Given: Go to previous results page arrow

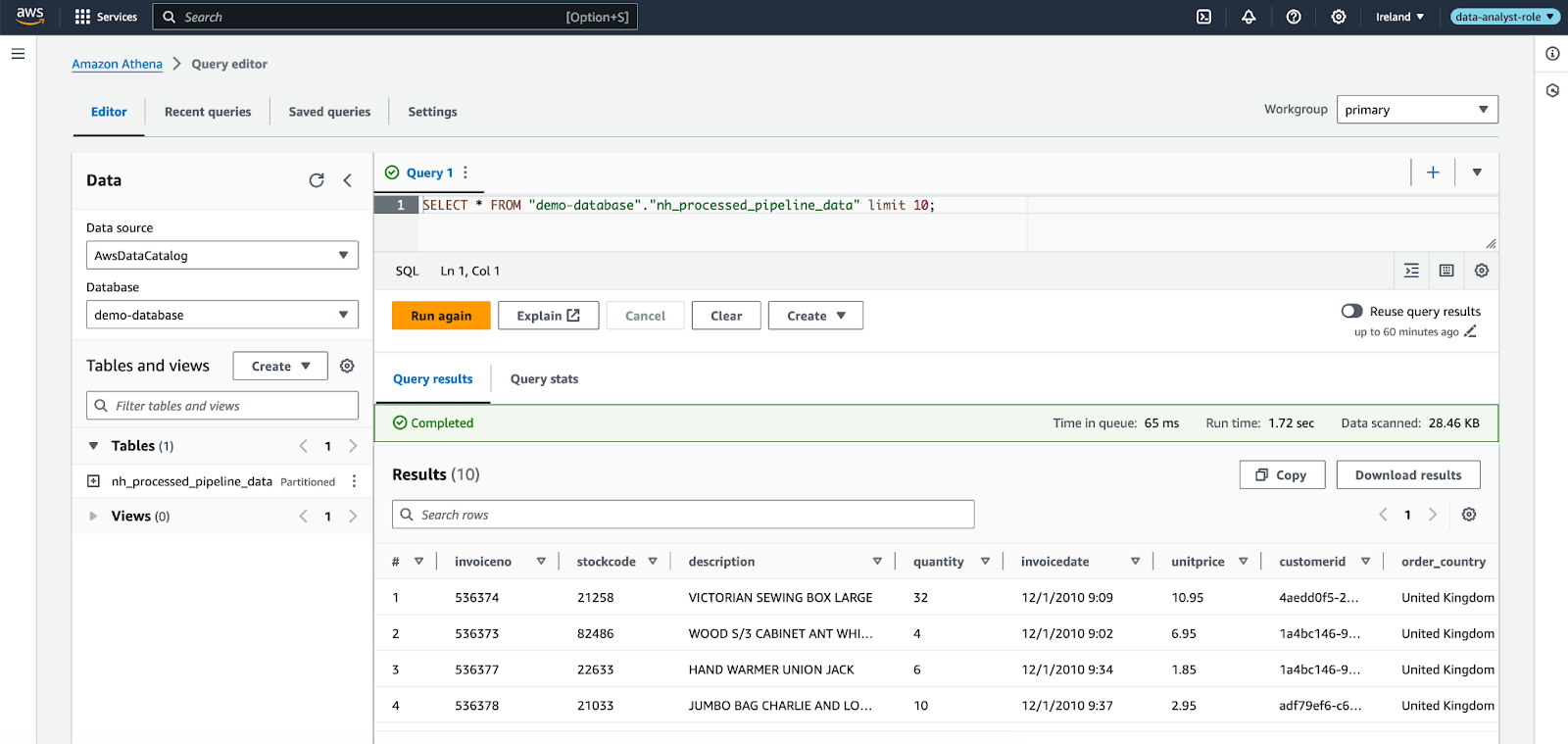Looking at the screenshot, I should [x=1383, y=515].
